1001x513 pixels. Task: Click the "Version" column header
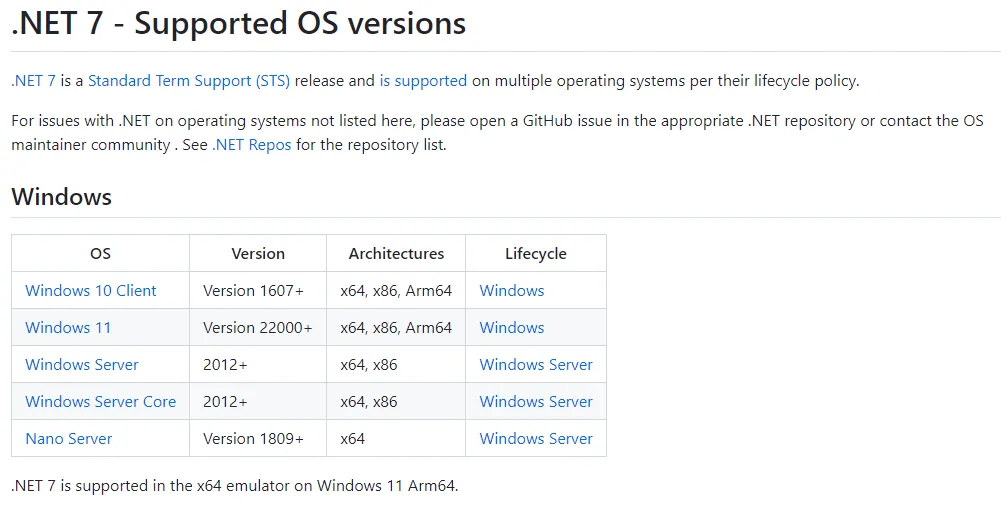(x=258, y=254)
